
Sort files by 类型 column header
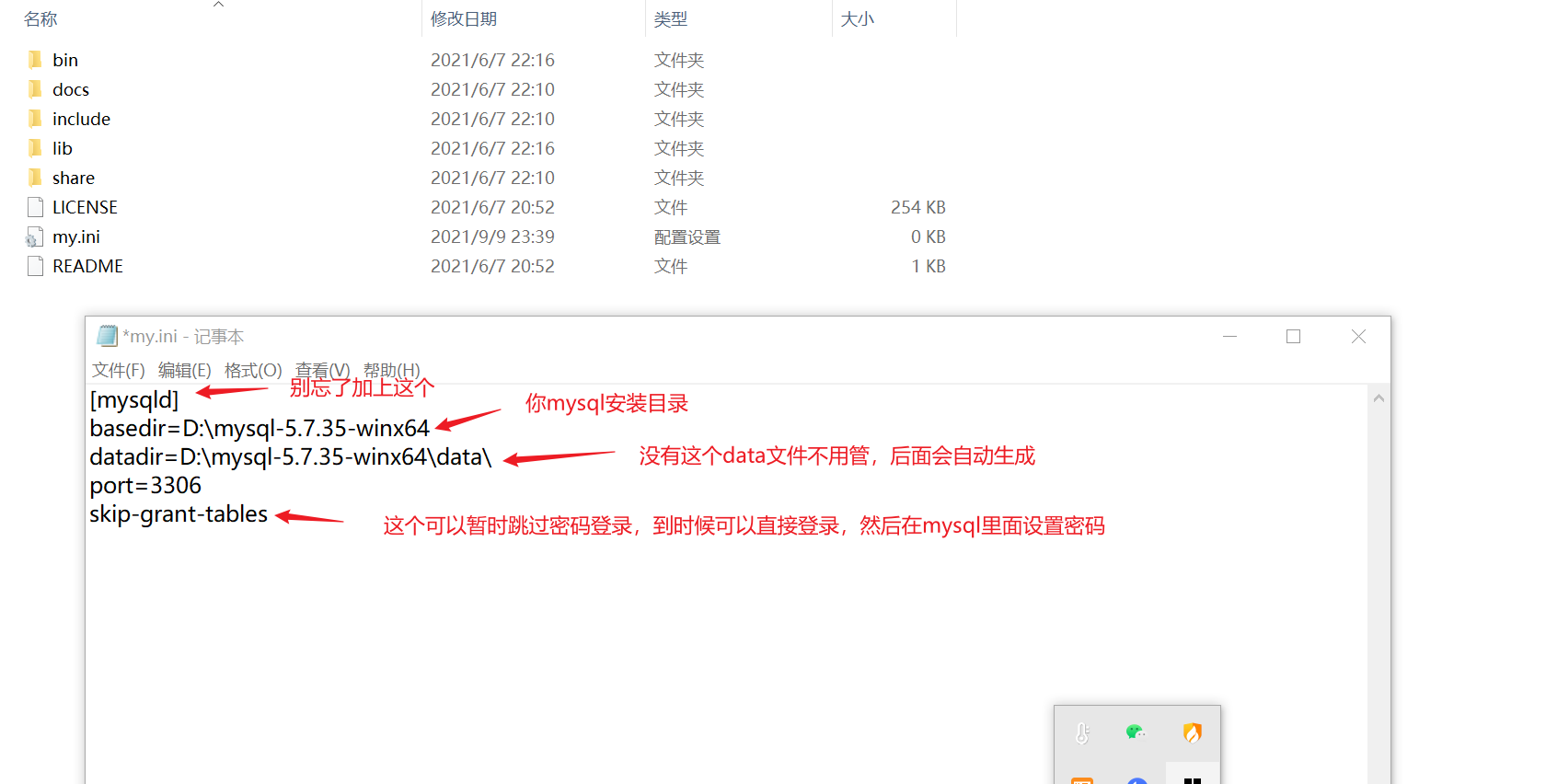pyautogui.click(x=671, y=18)
